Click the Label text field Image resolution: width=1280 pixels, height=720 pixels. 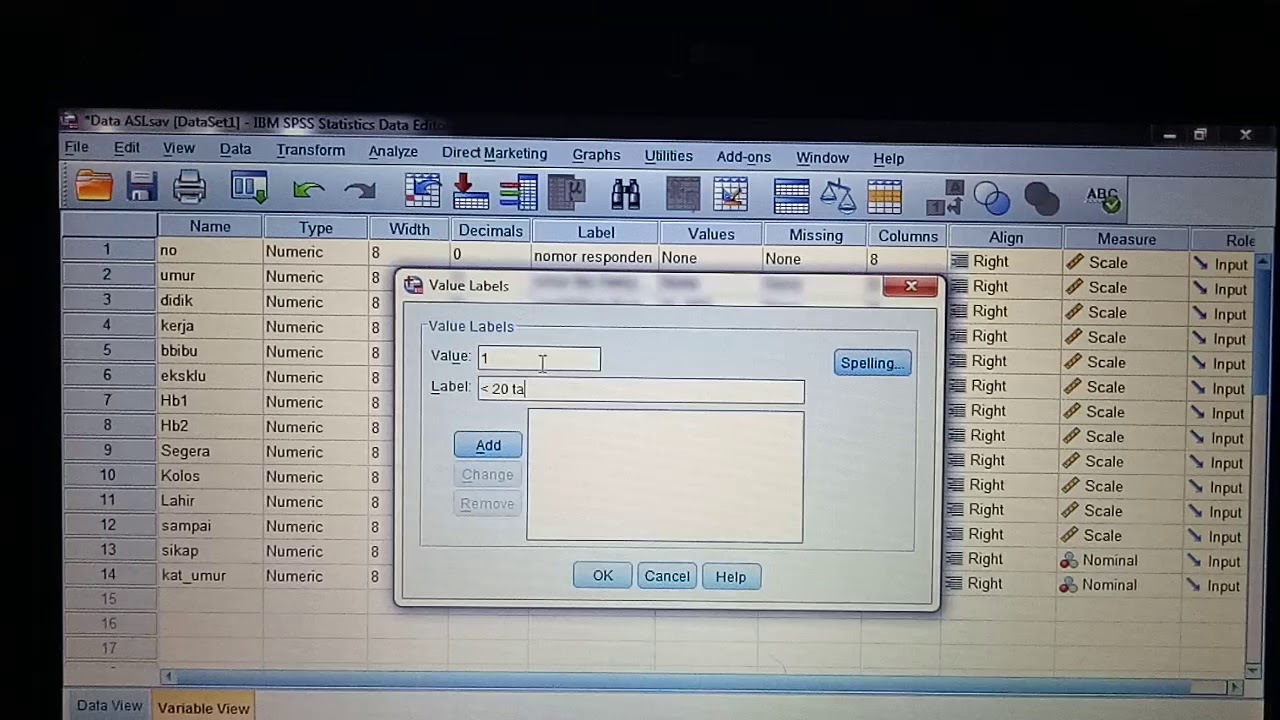641,390
